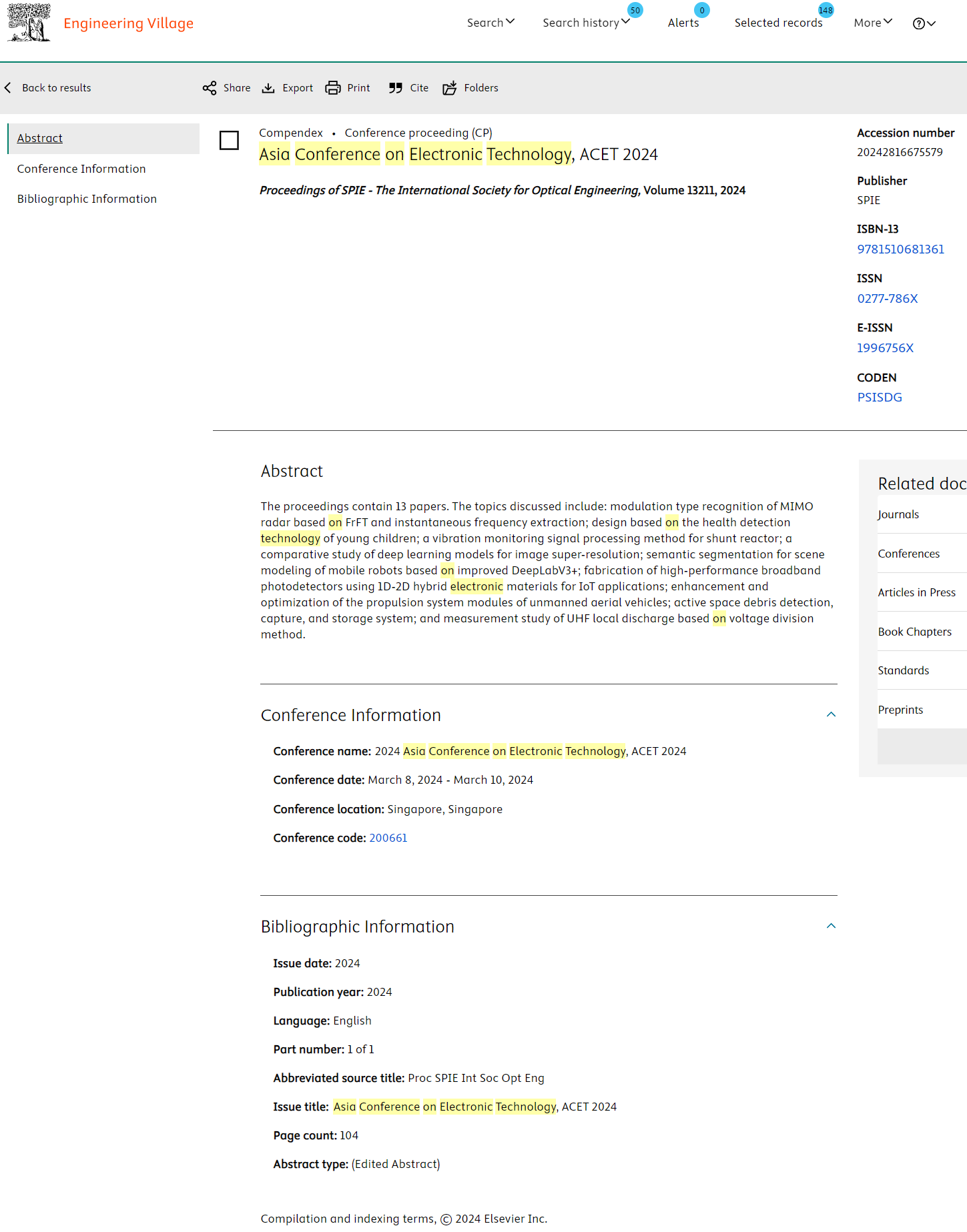This screenshot has height=1232, width=967.
Task: View Selected records list
Action: click(778, 23)
